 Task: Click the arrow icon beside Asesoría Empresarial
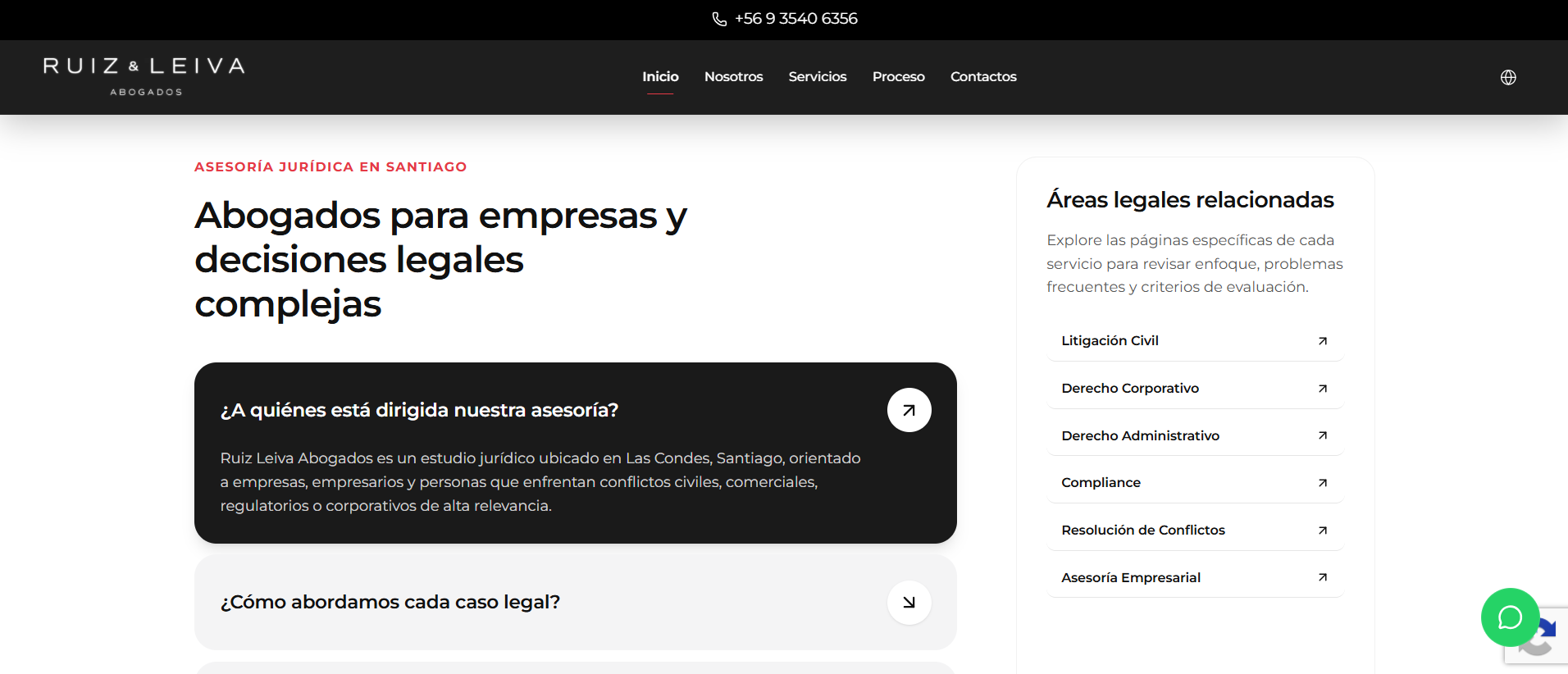coord(1322,577)
